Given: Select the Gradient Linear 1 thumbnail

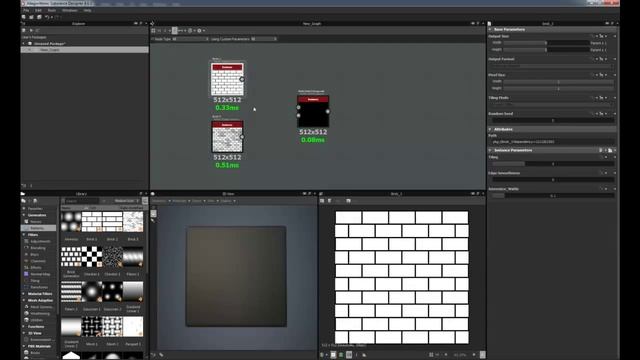Looking at the screenshot, I should (x=133, y=291).
